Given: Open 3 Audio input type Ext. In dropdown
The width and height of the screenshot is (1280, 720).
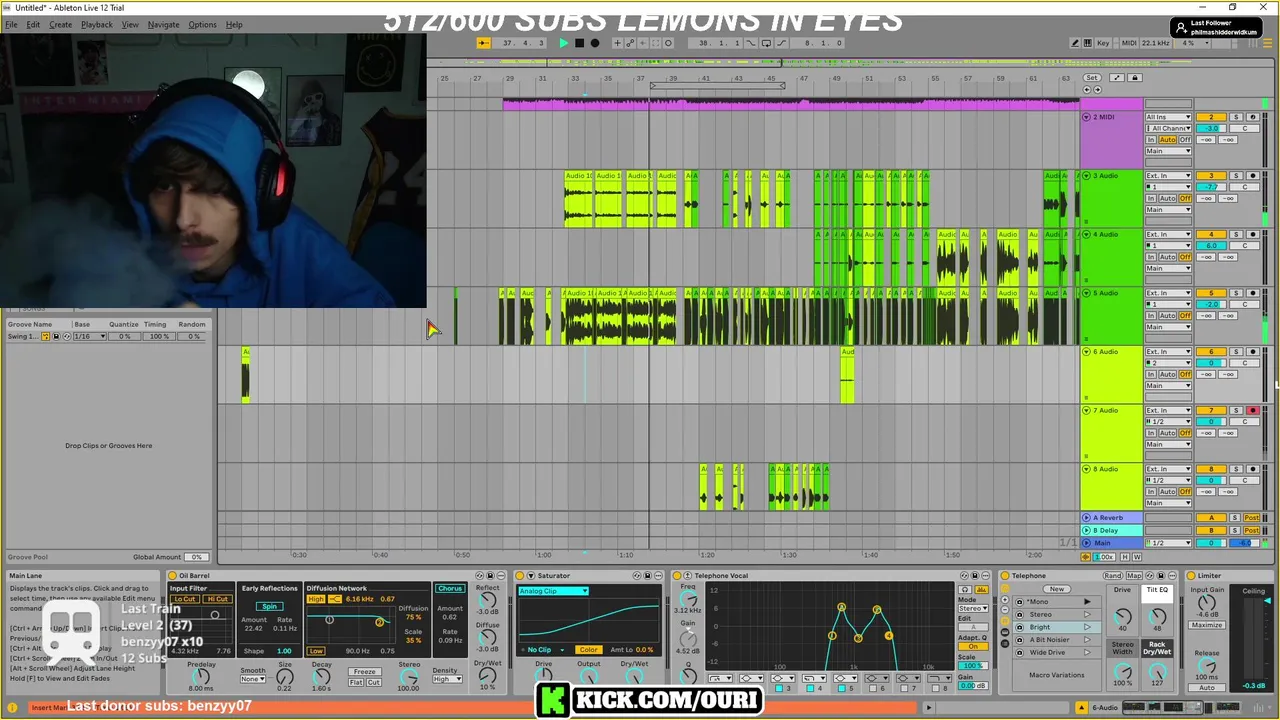Looking at the screenshot, I should (x=1168, y=176).
